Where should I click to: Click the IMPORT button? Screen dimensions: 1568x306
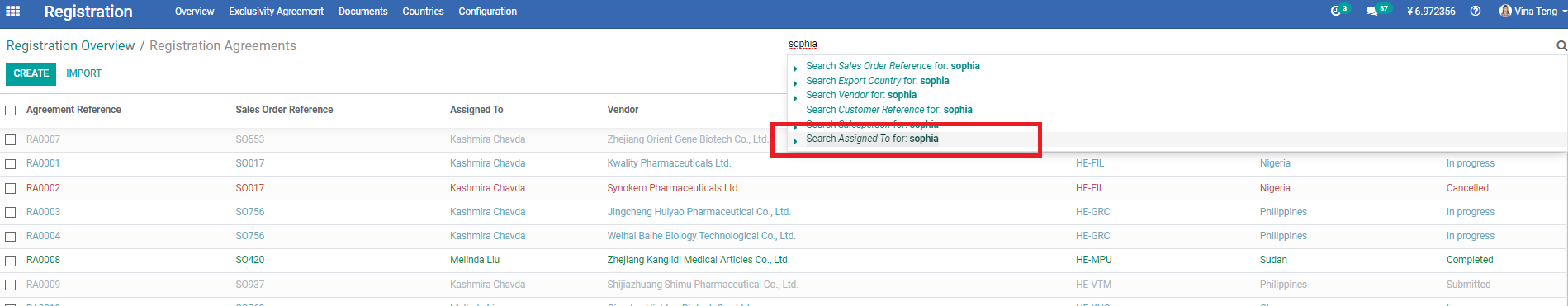pyautogui.click(x=83, y=73)
